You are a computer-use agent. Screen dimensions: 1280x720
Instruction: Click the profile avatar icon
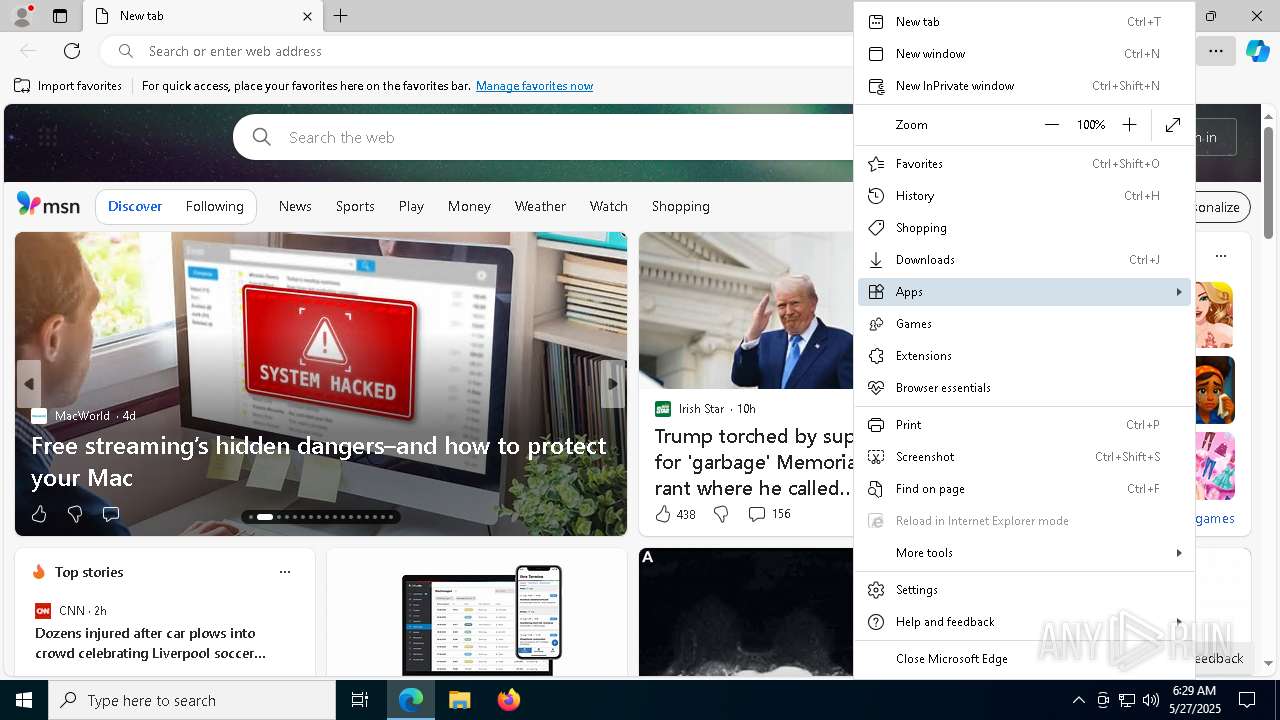click(21, 16)
